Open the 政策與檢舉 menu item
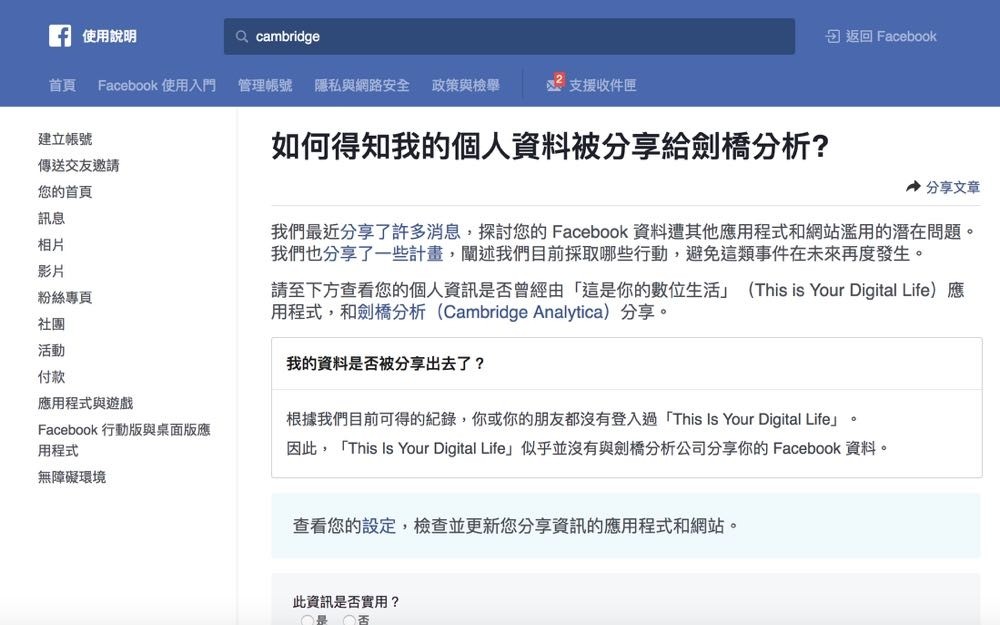 [x=466, y=85]
